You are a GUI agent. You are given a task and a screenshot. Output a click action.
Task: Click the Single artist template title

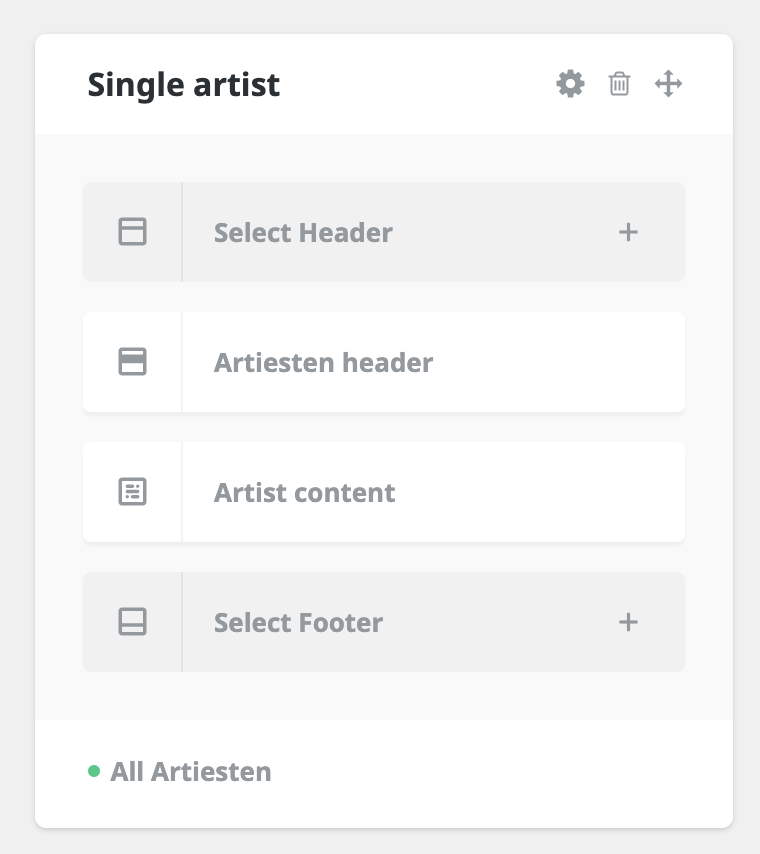click(184, 85)
